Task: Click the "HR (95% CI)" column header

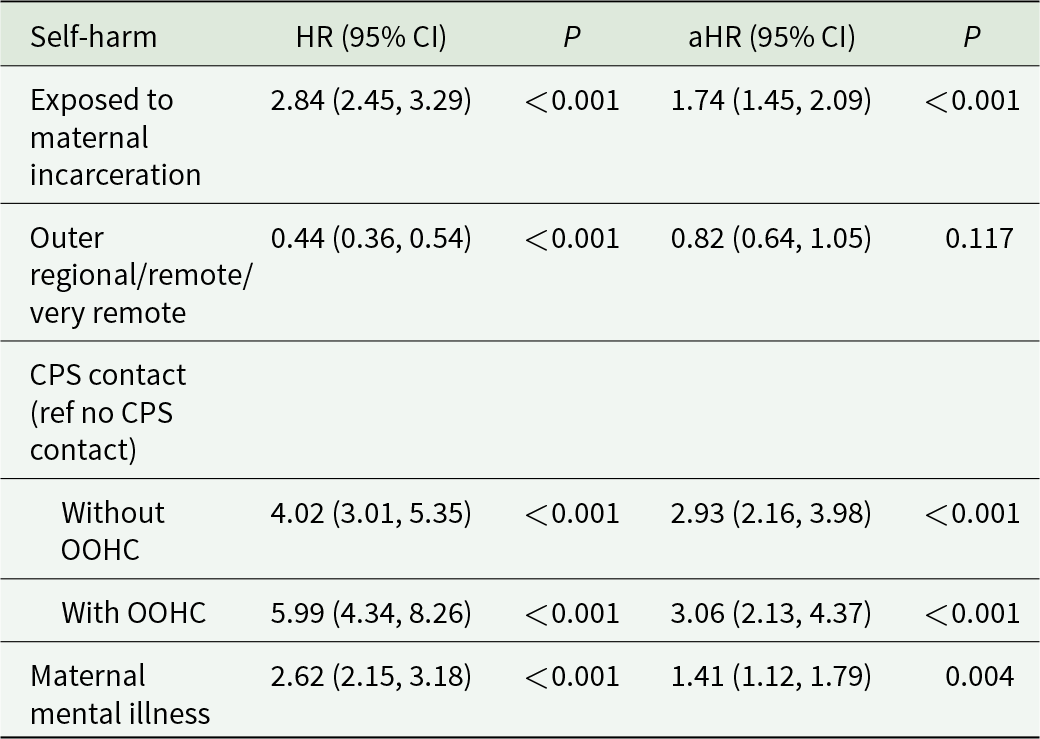Action: [371, 37]
